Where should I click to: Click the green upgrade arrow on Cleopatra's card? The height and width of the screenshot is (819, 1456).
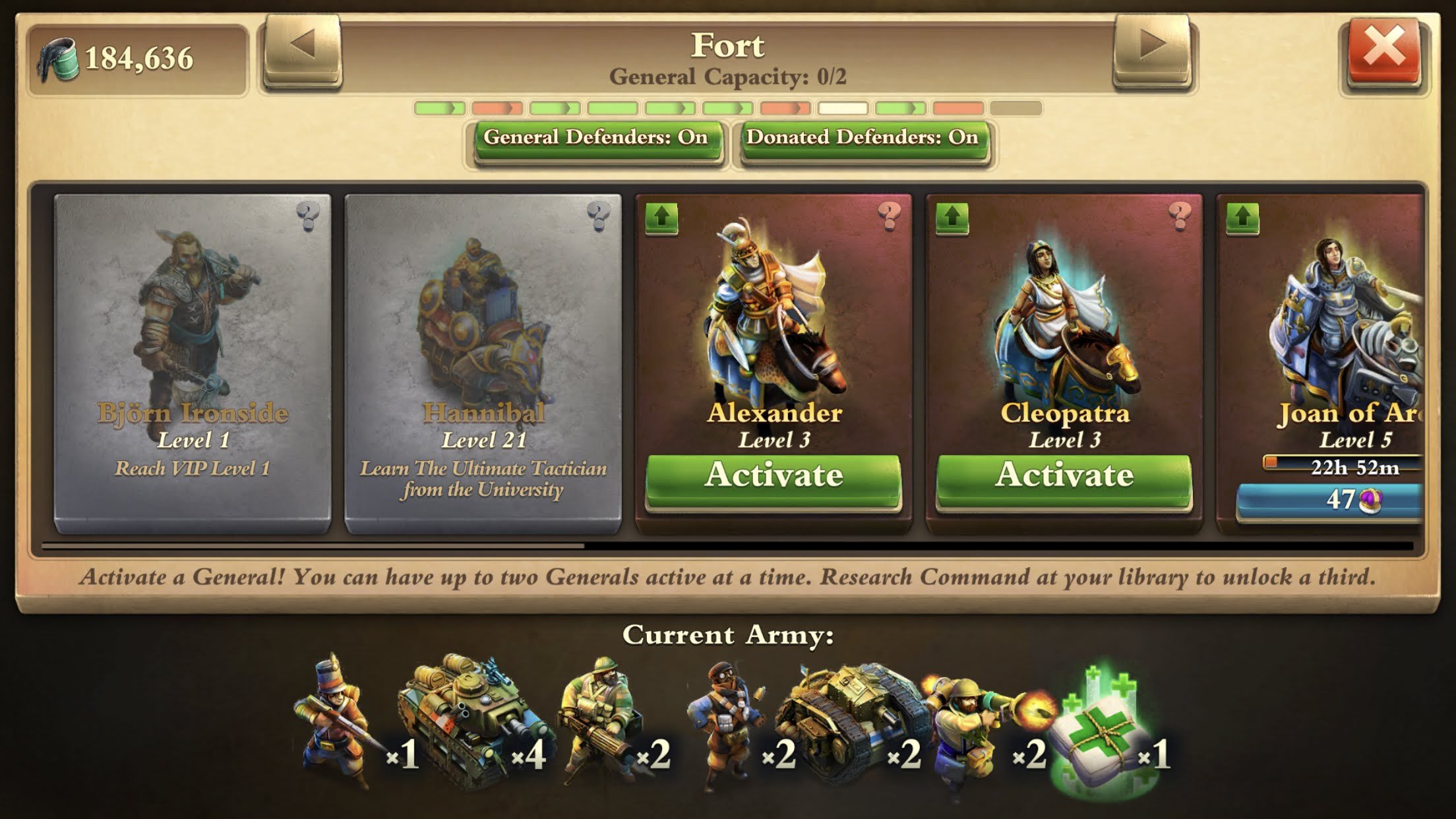click(952, 218)
